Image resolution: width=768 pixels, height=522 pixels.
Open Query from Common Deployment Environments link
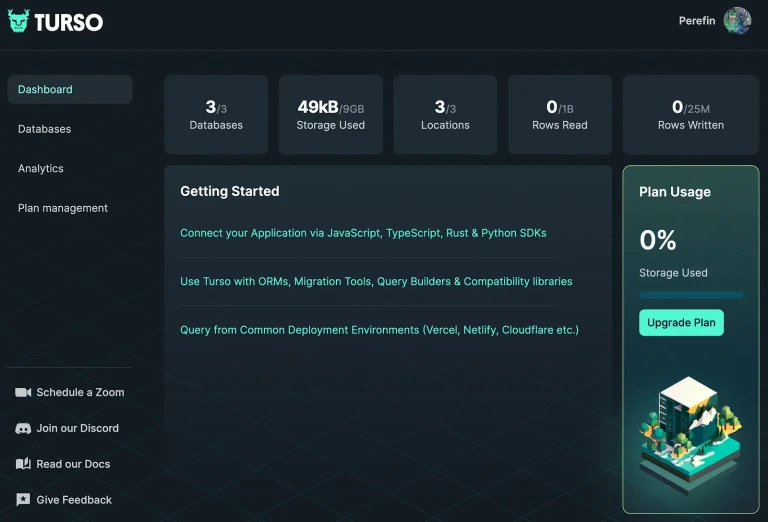point(380,330)
